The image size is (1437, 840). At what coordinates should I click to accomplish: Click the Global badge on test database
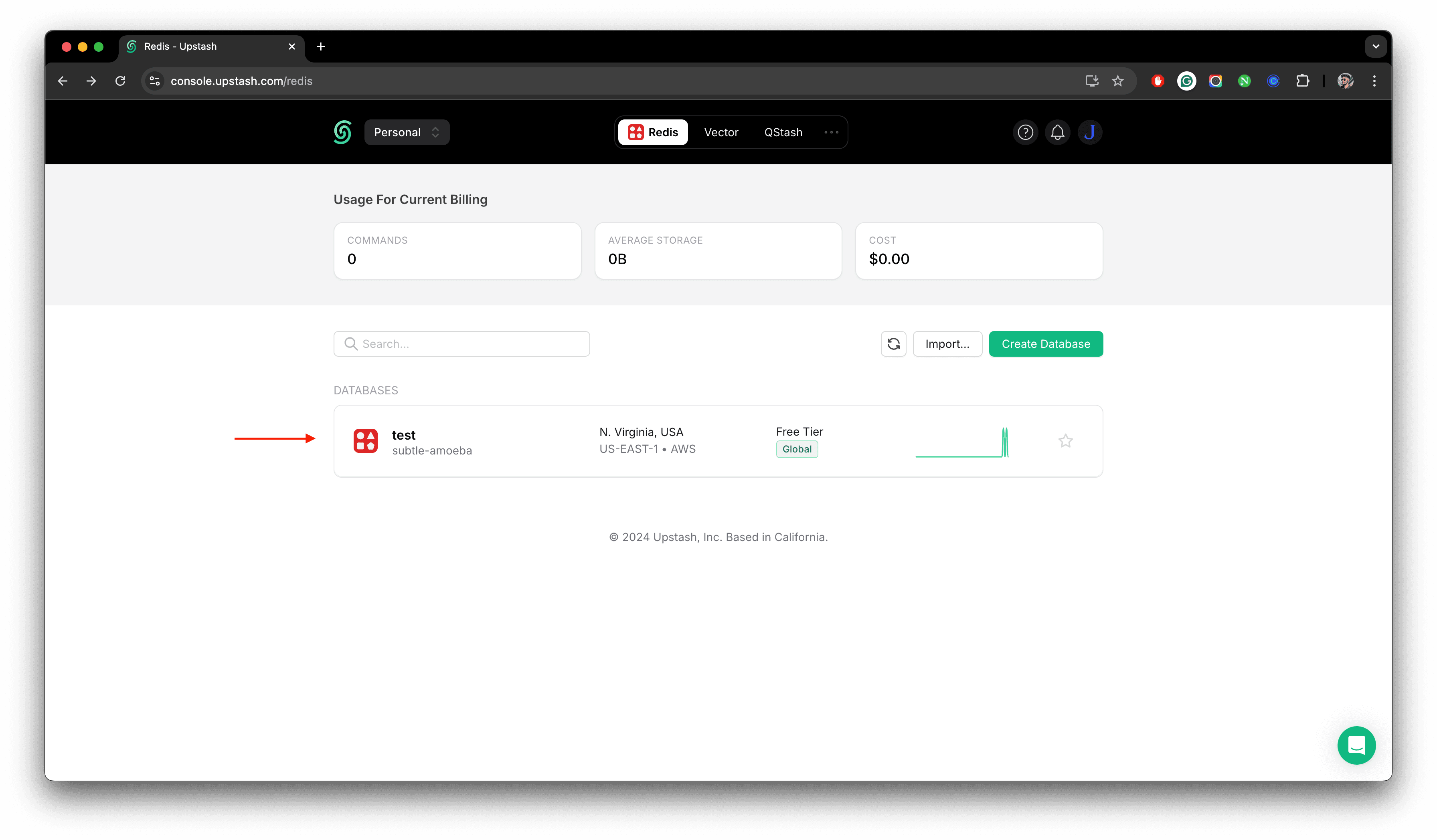pyautogui.click(x=797, y=449)
